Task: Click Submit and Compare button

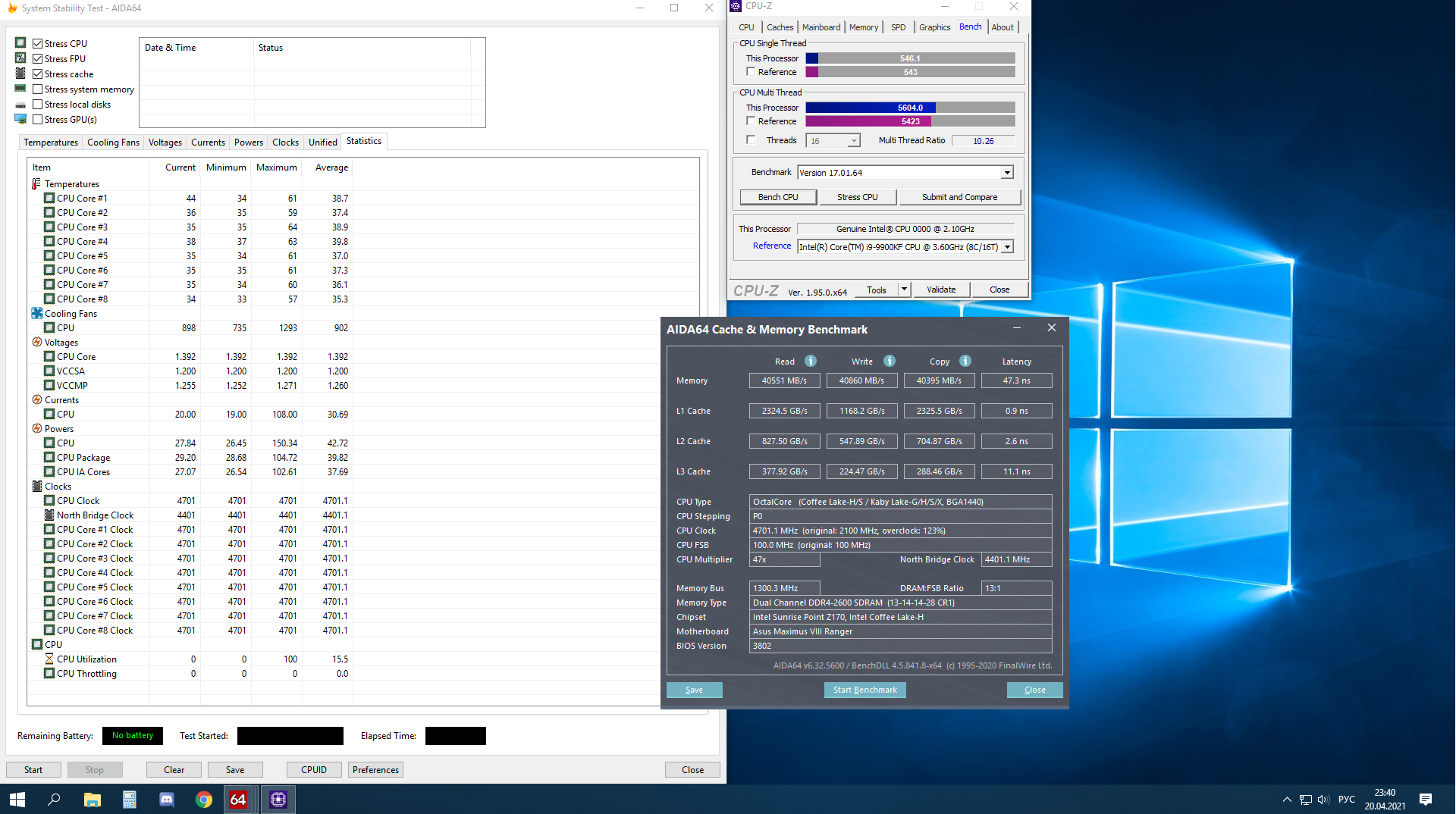Action: click(959, 196)
